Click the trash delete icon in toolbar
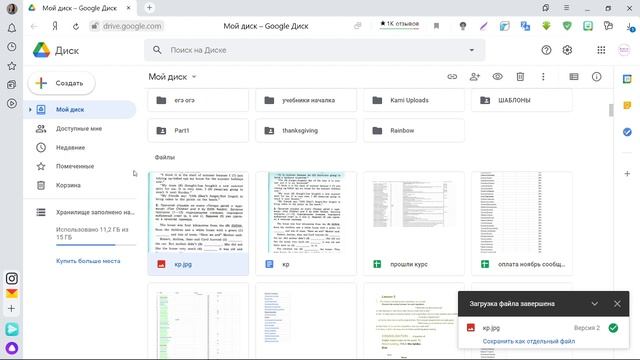Viewport: 640px width, 360px height. click(520, 77)
